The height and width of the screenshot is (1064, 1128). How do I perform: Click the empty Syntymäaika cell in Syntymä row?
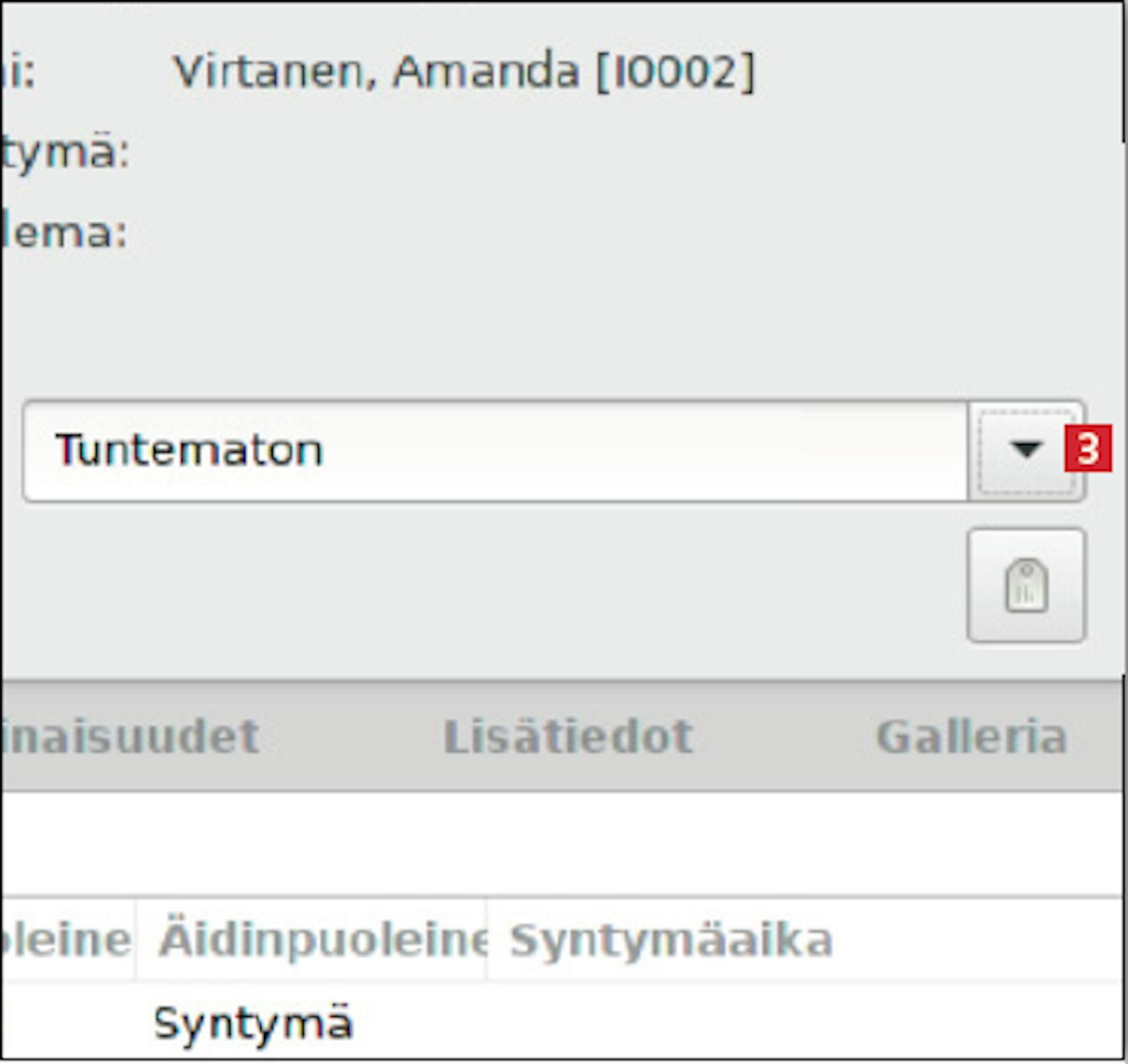(x=671, y=1023)
